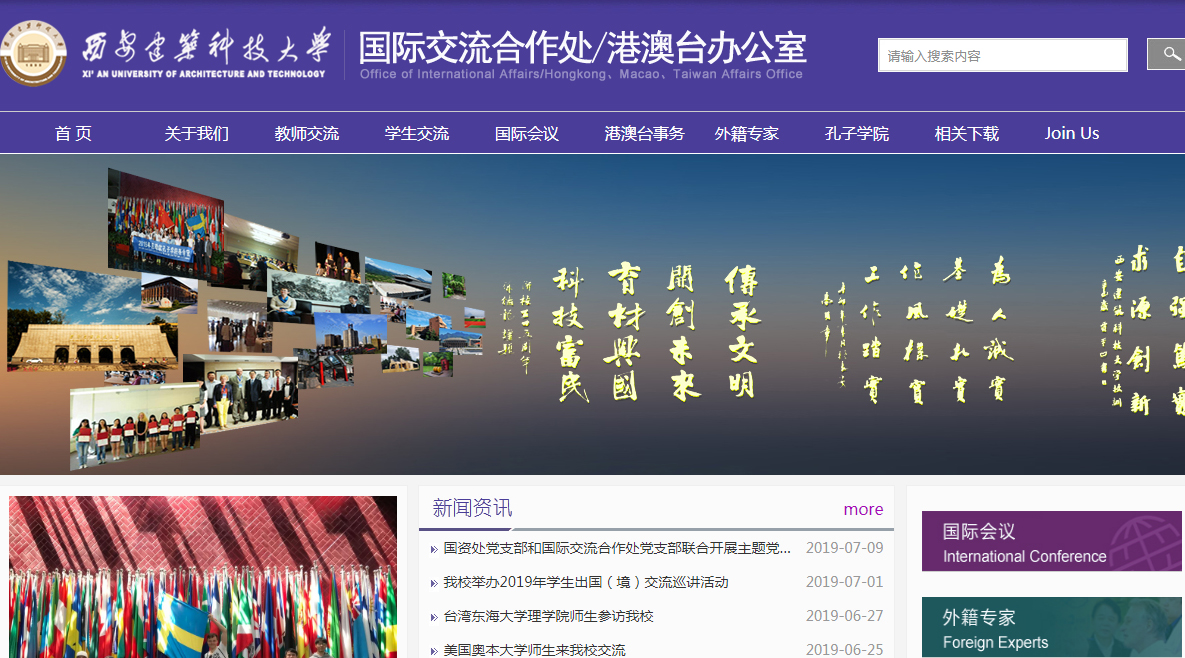Open the 关于我们 menu item
This screenshot has width=1185, height=658.
[x=197, y=133]
